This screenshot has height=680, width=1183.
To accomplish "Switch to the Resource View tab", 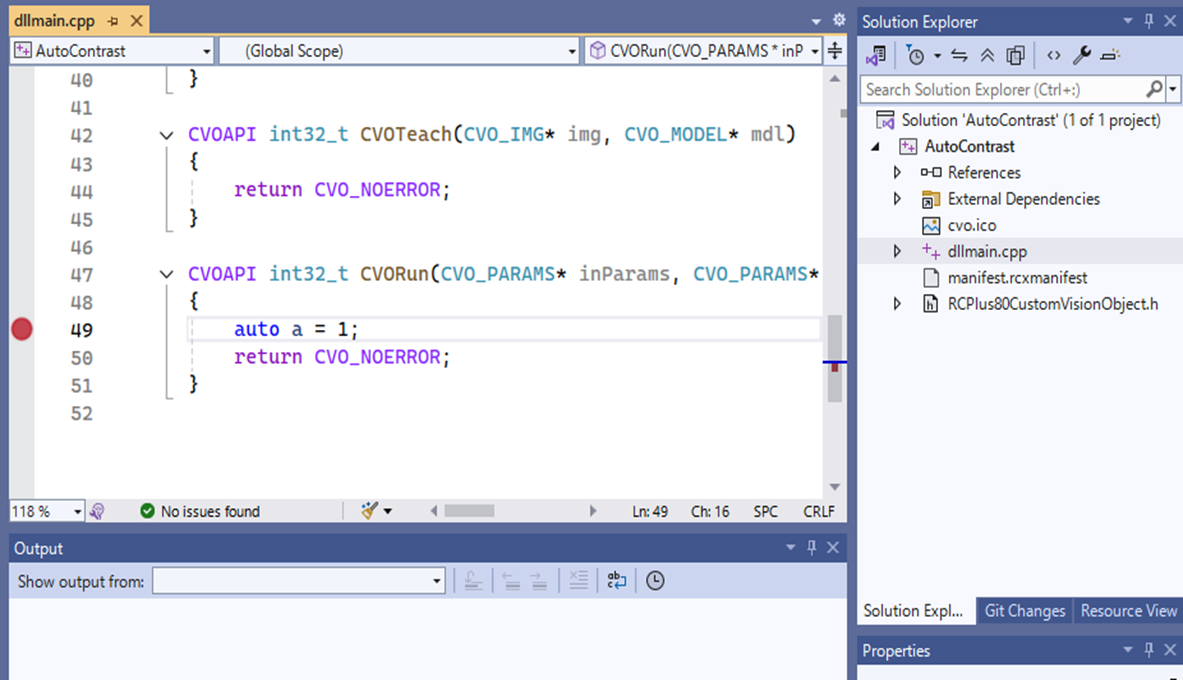I will [x=1128, y=611].
